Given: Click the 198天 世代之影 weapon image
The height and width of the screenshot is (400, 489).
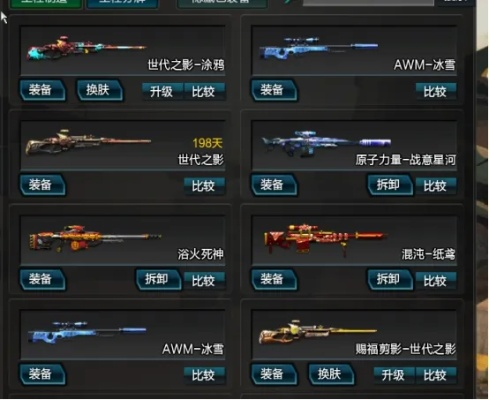Looking at the screenshot, I should coord(88,142).
